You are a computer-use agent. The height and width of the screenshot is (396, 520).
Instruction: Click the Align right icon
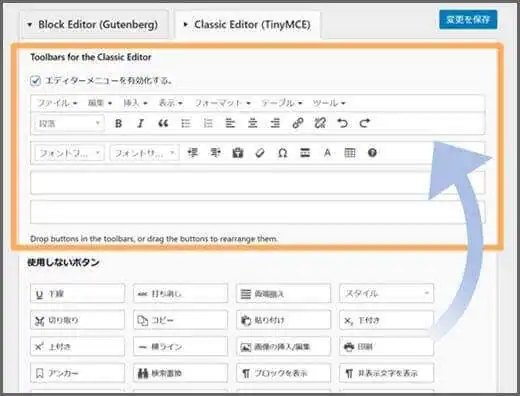click(275, 123)
